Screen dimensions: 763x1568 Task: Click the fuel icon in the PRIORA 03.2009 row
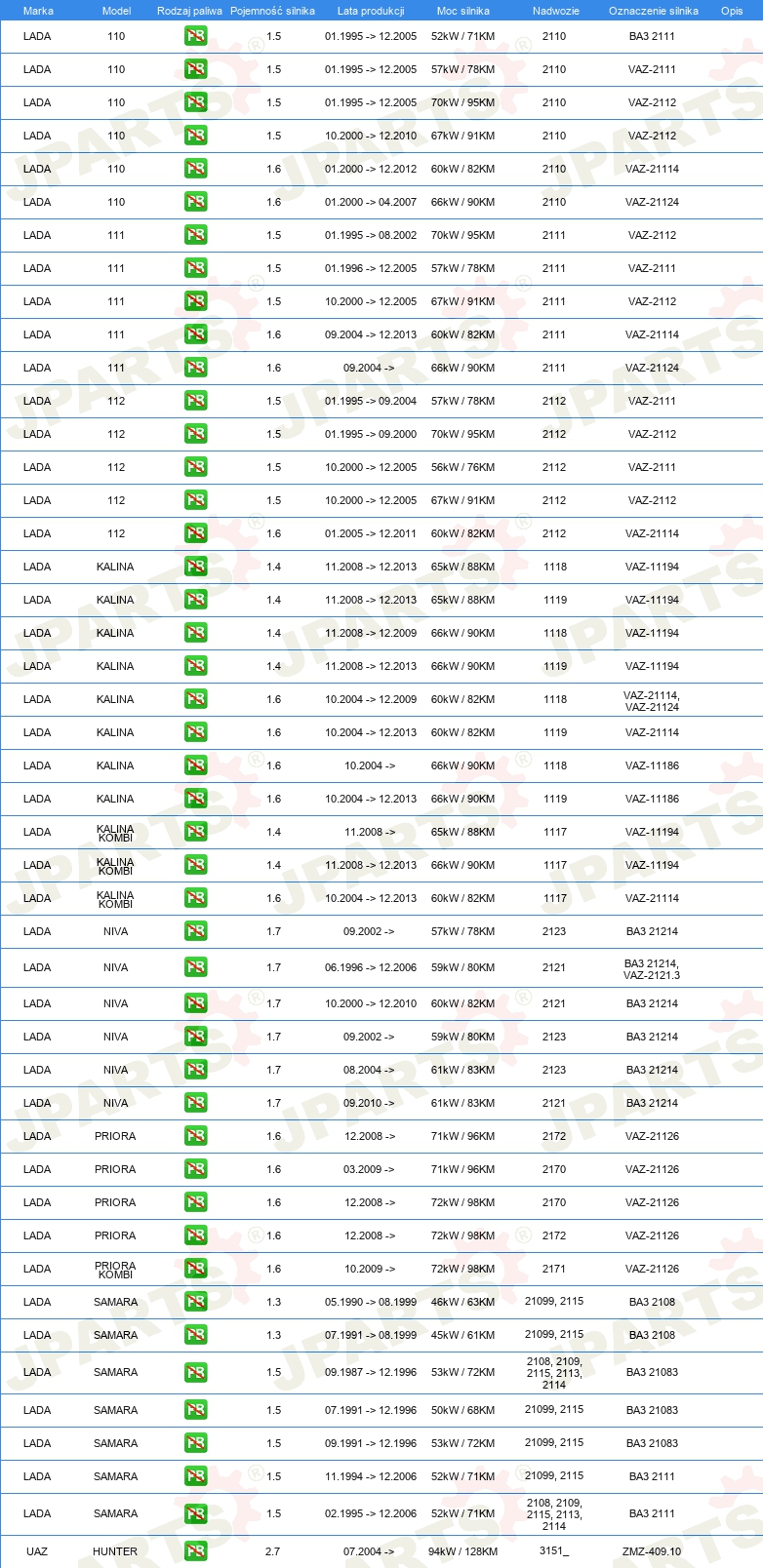[195, 1169]
